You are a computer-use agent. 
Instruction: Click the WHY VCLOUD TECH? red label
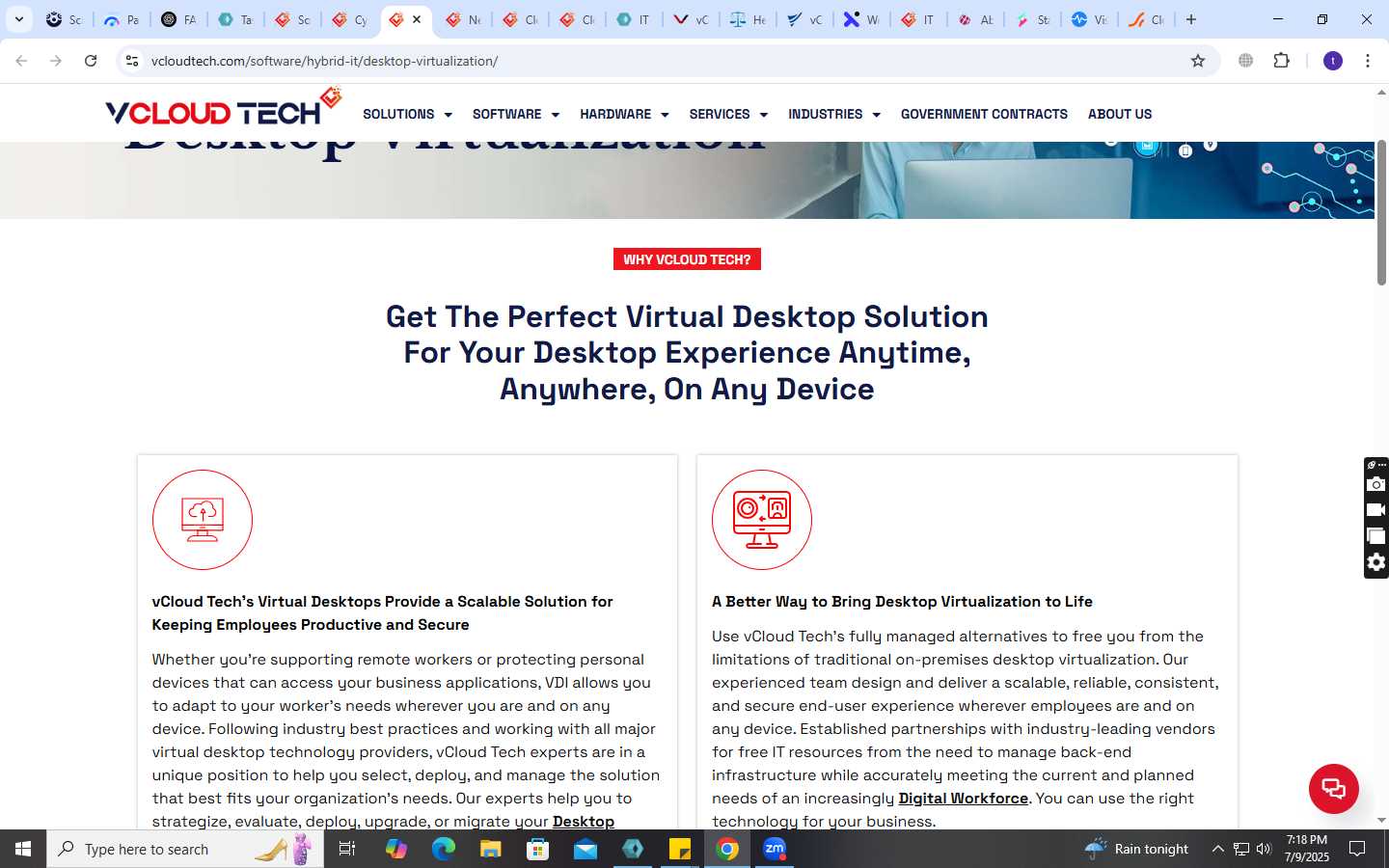[687, 259]
